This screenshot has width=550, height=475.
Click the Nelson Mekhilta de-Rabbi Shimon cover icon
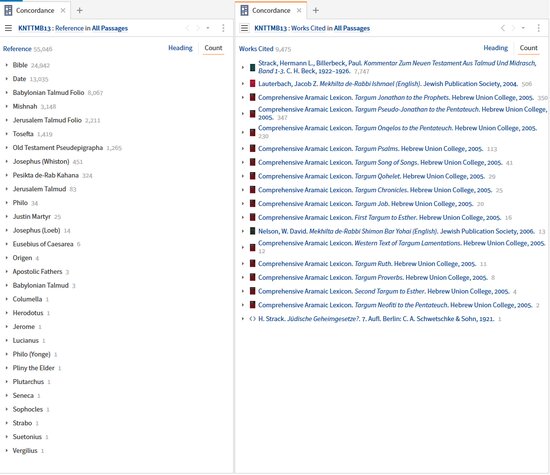tap(252, 231)
